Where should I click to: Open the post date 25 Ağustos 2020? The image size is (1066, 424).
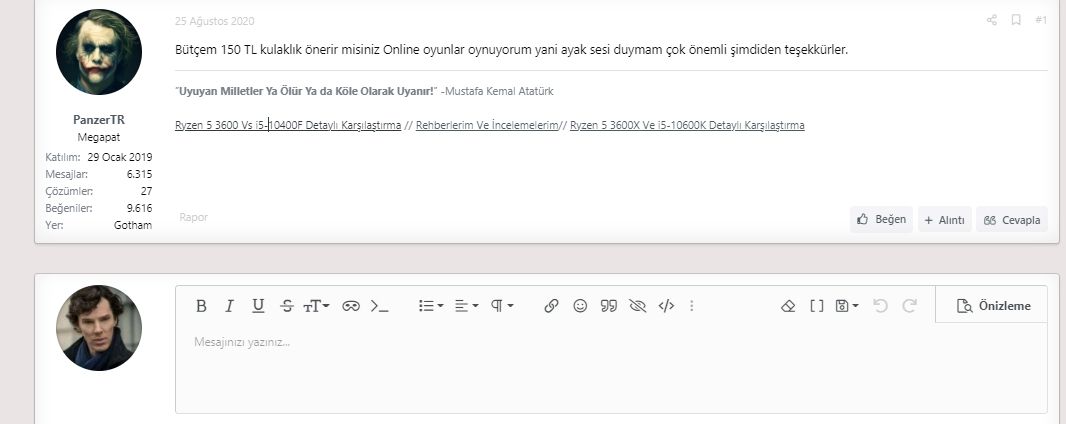[215, 21]
